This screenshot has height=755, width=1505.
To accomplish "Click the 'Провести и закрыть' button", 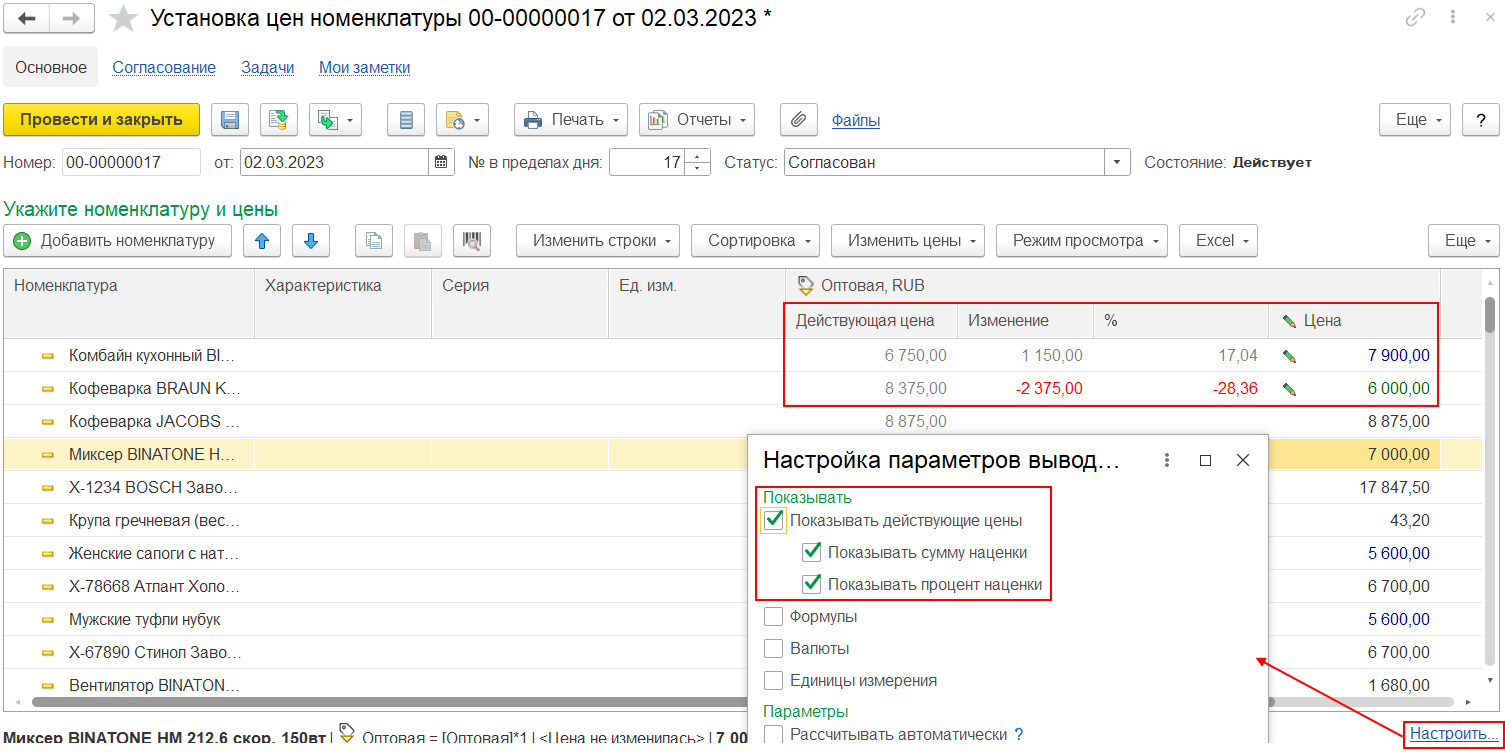I will [x=101, y=120].
